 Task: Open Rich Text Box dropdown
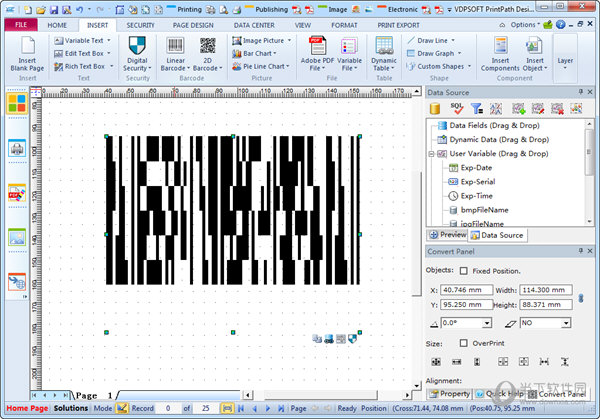112,66
